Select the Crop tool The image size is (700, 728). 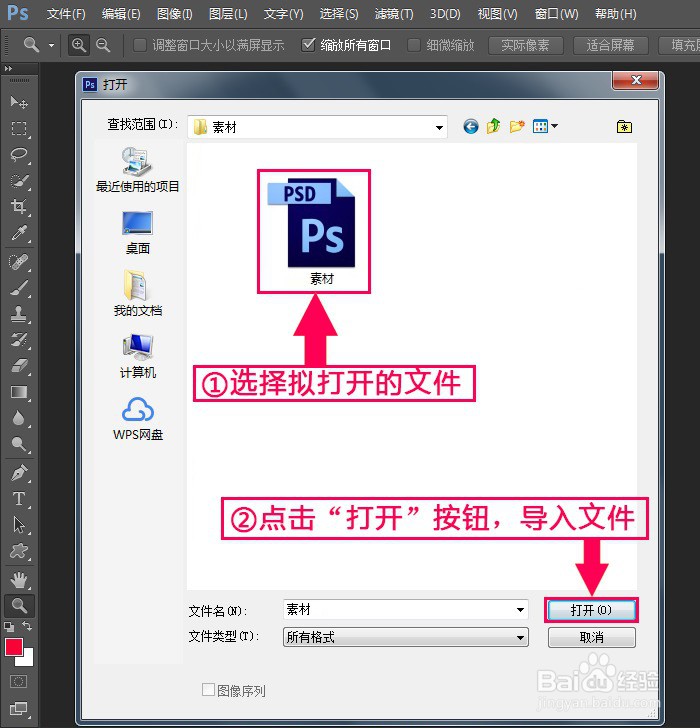tap(19, 206)
